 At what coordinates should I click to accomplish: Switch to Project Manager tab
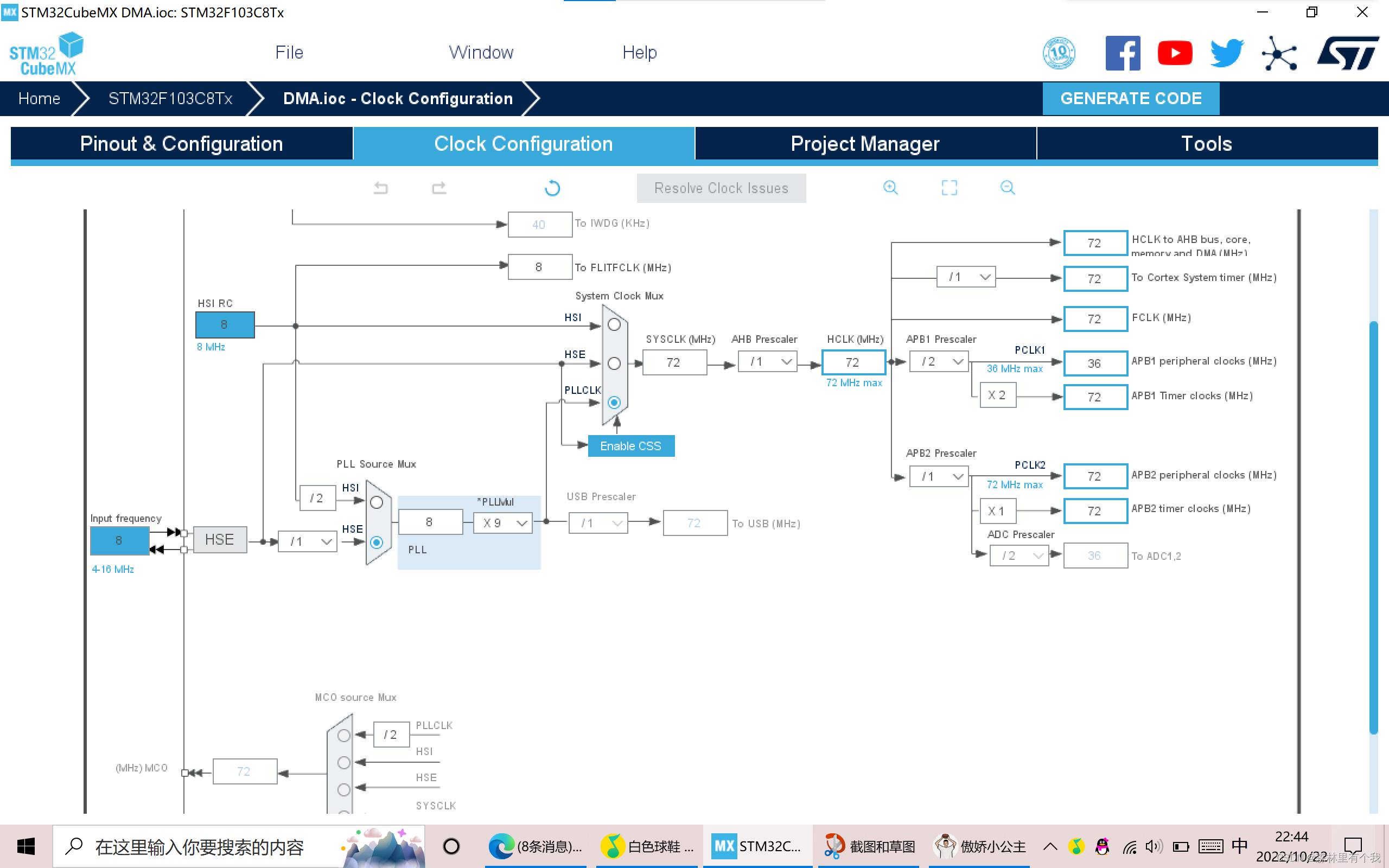[x=865, y=144]
